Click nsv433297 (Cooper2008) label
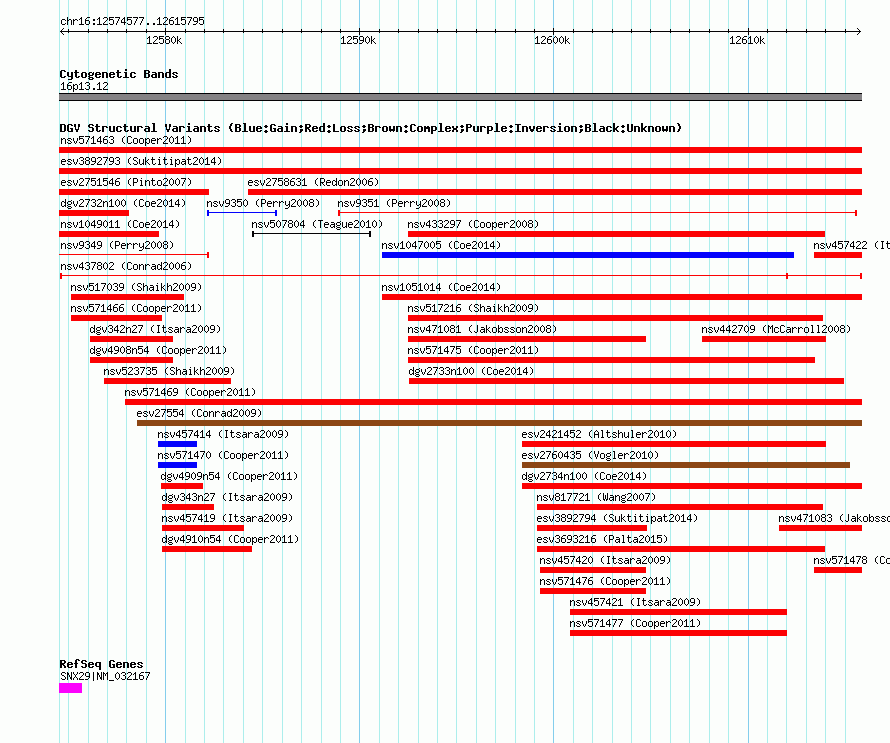The width and height of the screenshot is (890, 743). (x=473, y=224)
